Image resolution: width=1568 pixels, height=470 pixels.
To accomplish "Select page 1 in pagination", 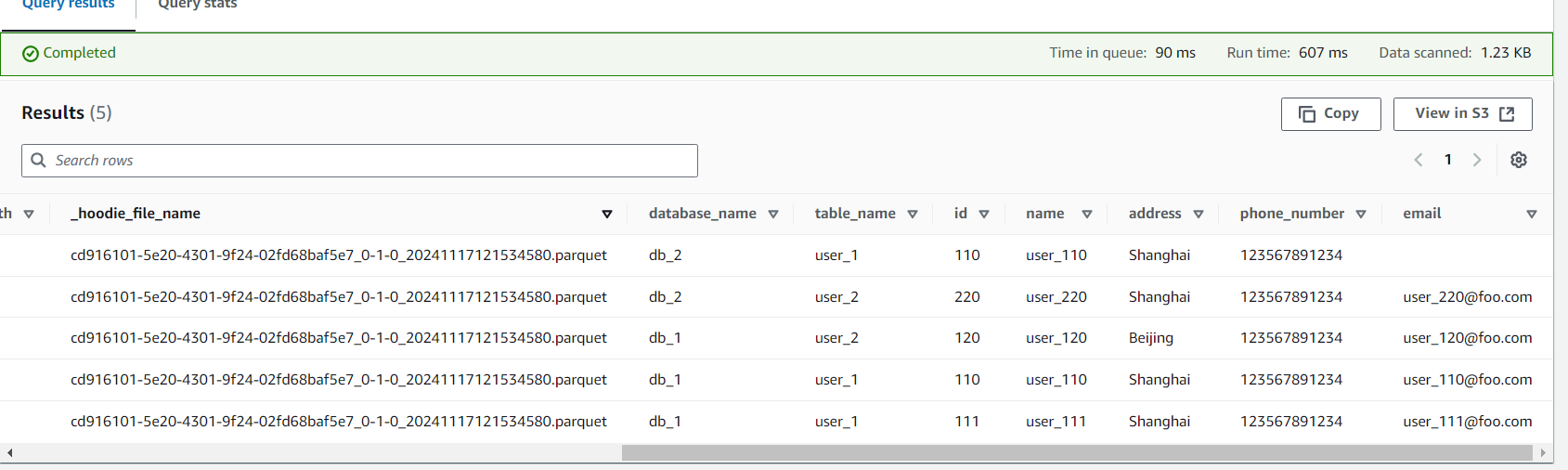I will tap(1448, 160).
